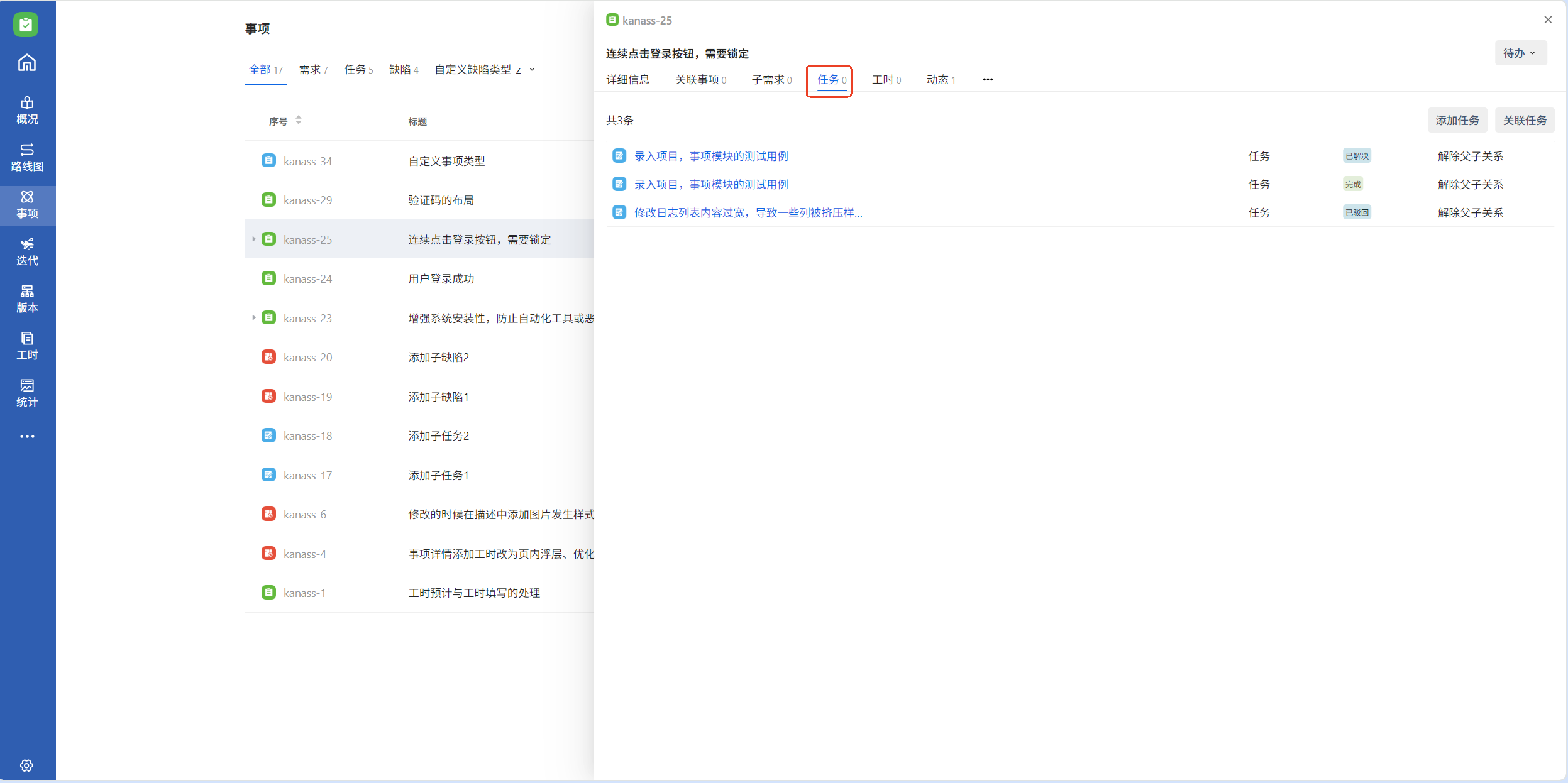Open 迭代 iterations in sidebar
The width and height of the screenshot is (1568, 783).
(27, 252)
